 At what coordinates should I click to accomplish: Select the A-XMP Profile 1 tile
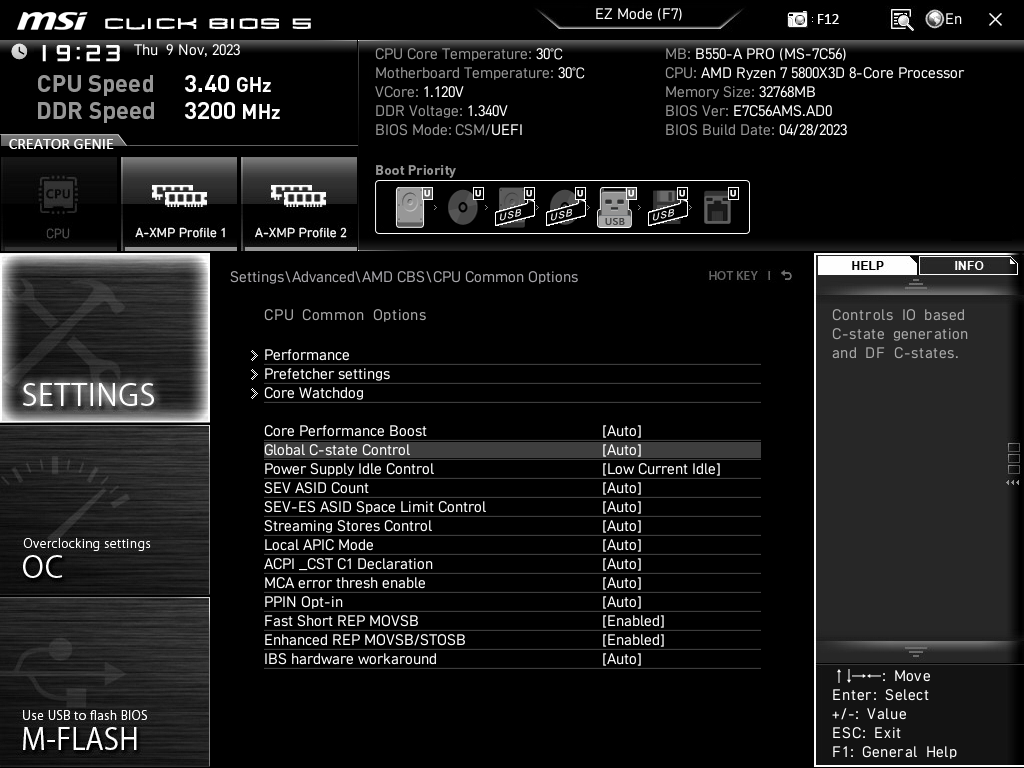[x=180, y=203]
